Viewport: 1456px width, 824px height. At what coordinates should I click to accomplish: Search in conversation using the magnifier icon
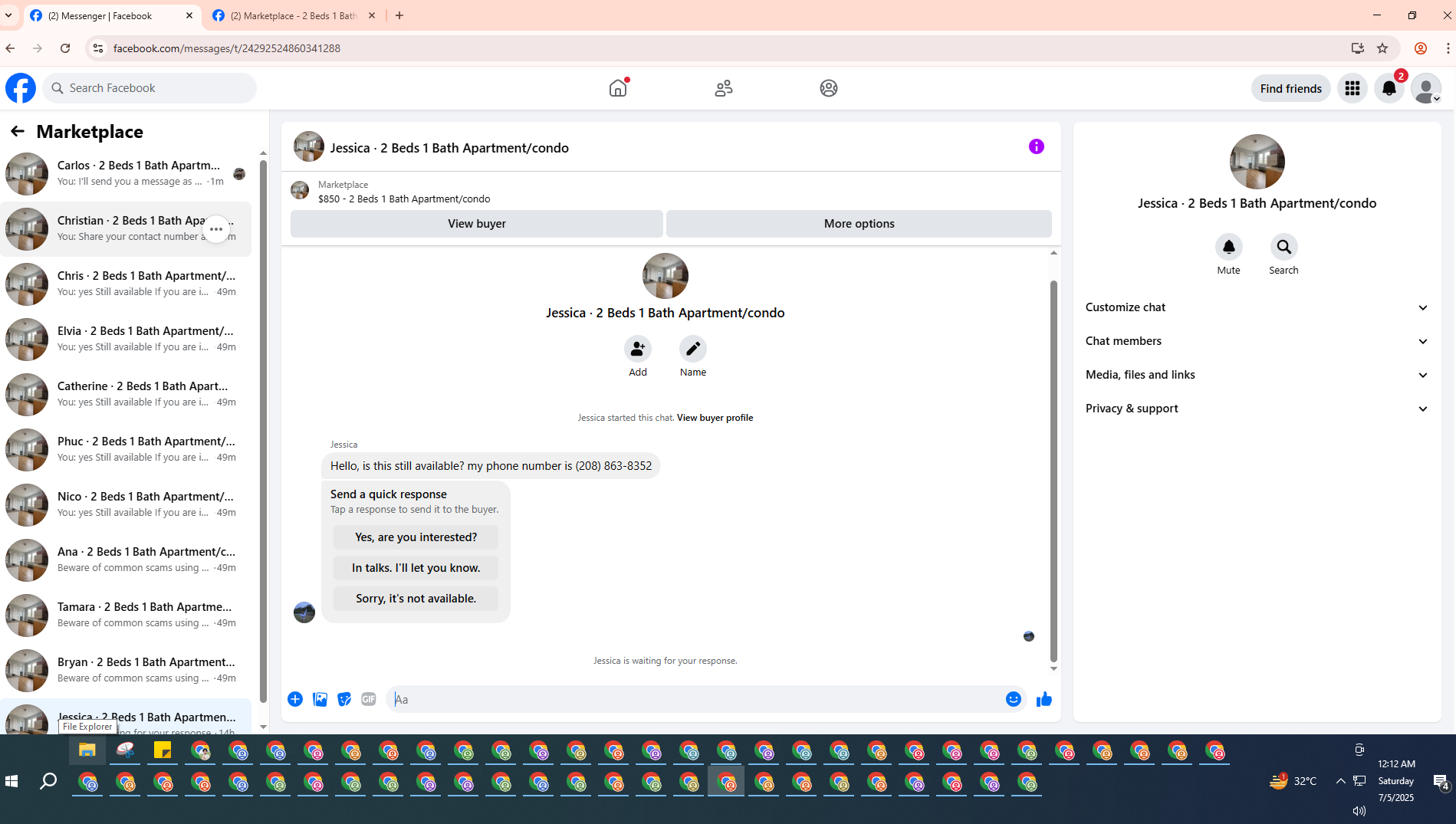tap(1284, 247)
